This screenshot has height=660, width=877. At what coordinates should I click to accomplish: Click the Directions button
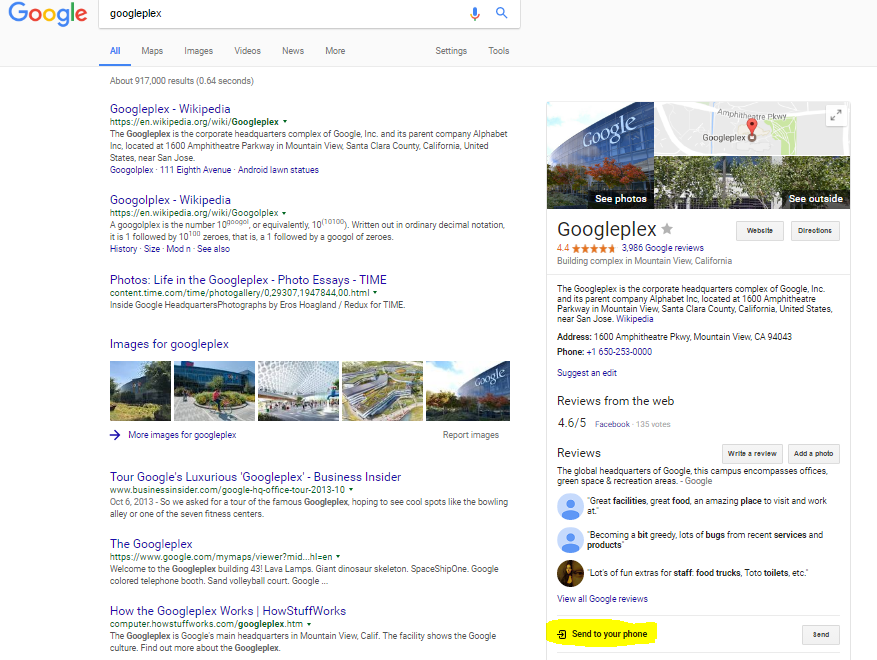[815, 231]
